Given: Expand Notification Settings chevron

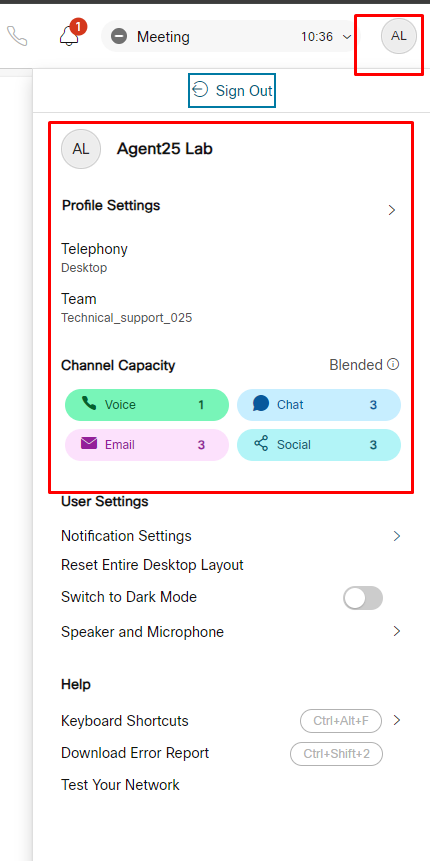Looking at the screenshot, I should click(397, 536).
